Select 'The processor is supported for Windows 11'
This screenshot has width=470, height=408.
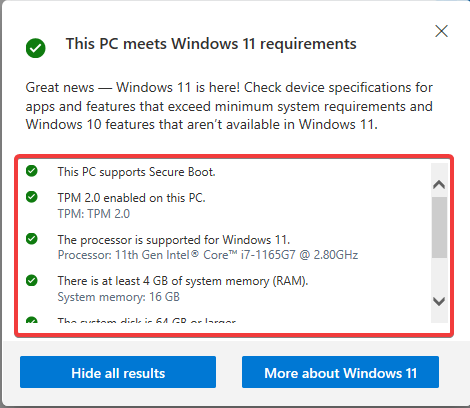(174, 240)
